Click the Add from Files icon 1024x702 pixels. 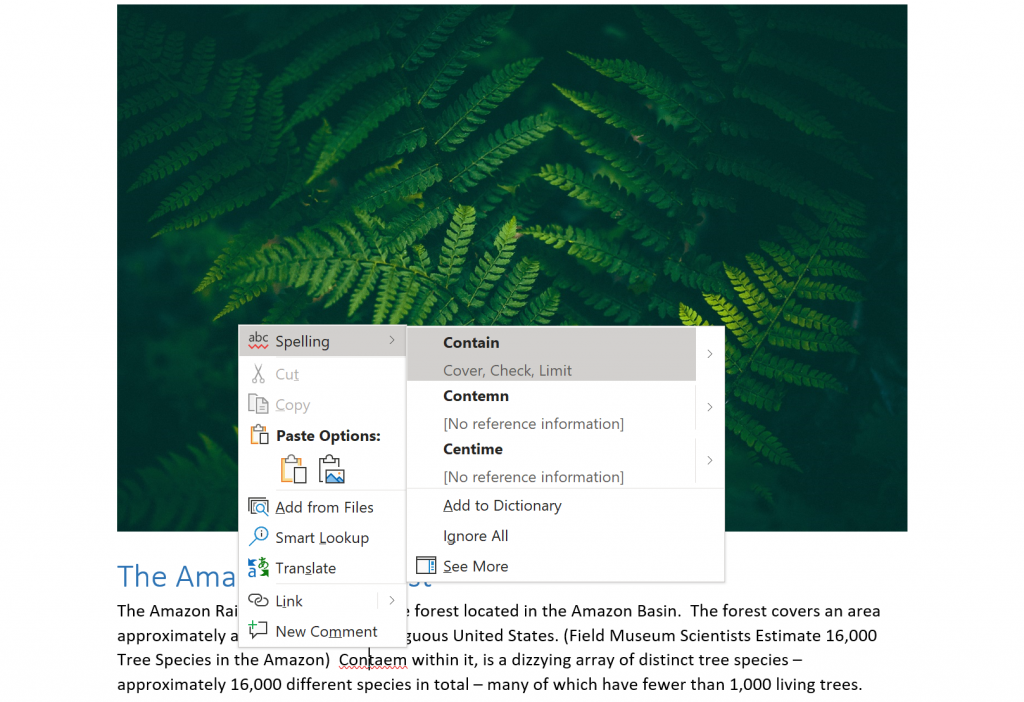(259, 507)
